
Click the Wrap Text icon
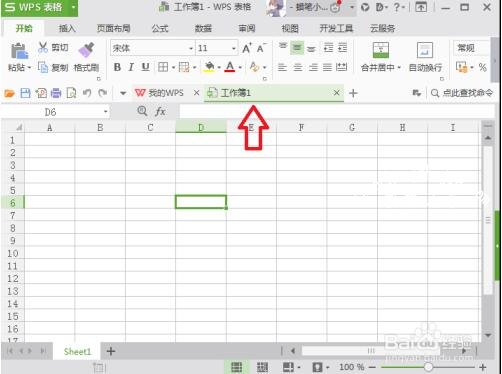coord(425,50)
